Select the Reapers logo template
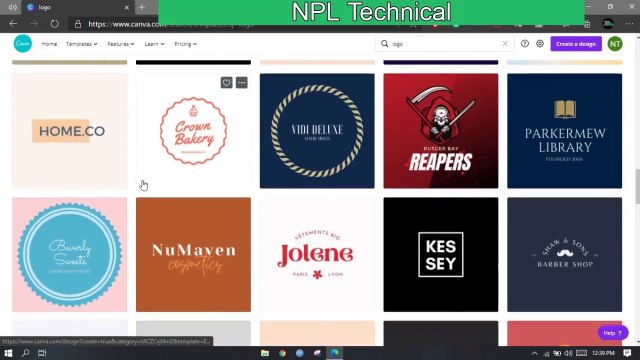Image resolution: width=640 pixels, height=360 pixels. point(441,131)
